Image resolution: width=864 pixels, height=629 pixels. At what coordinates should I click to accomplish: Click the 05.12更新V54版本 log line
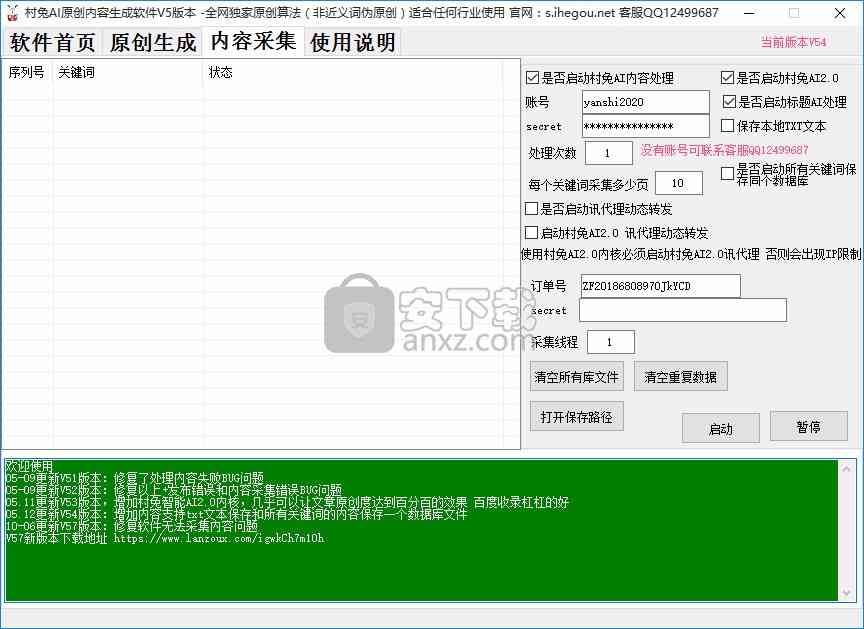[x=236, y=514]
